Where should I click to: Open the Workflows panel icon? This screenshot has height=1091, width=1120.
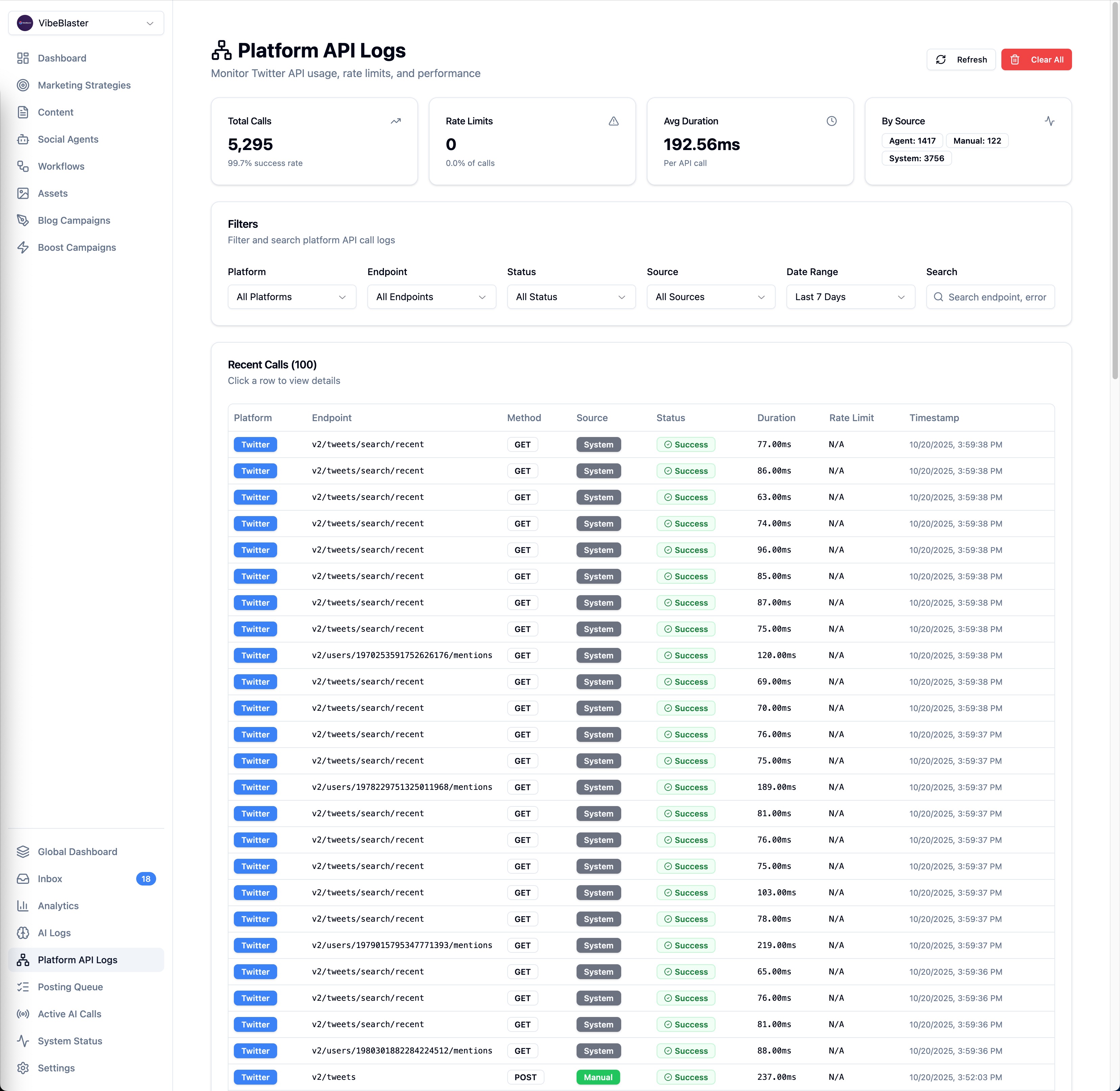pos(24,166)
